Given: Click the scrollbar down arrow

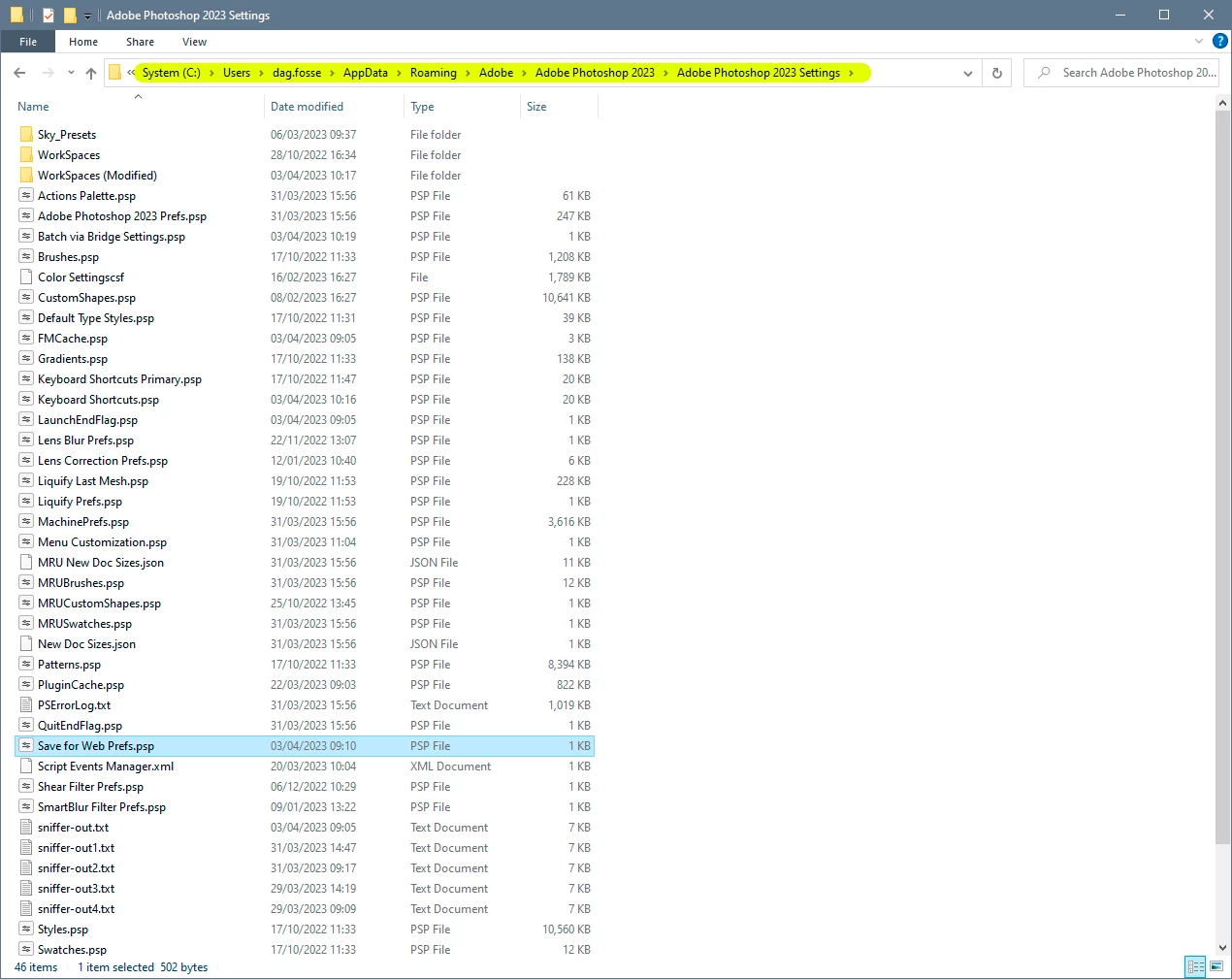Looking at the screenshot, I should click(1222, 948).
